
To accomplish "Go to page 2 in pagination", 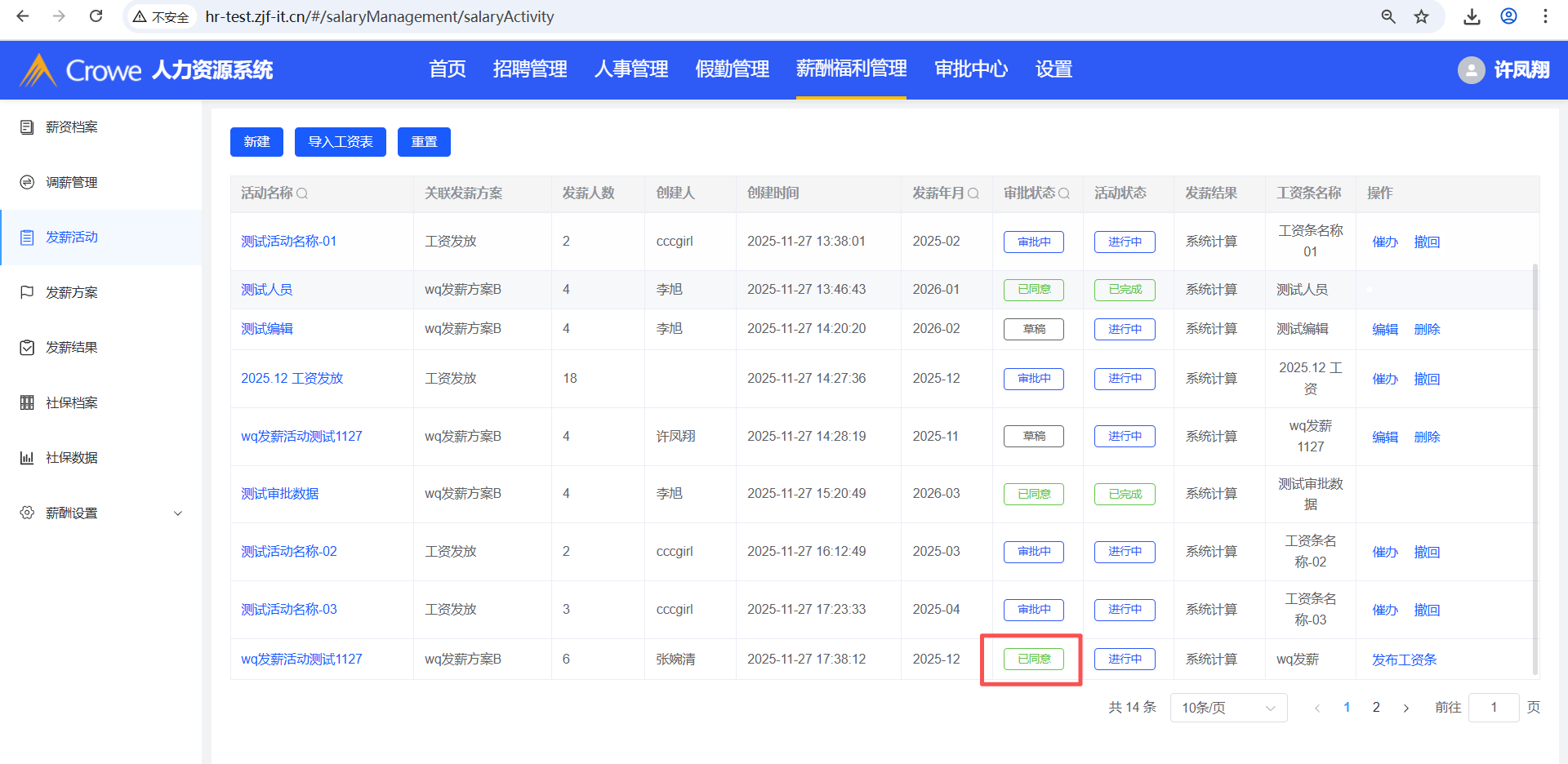I will (x=1376, y=708).
